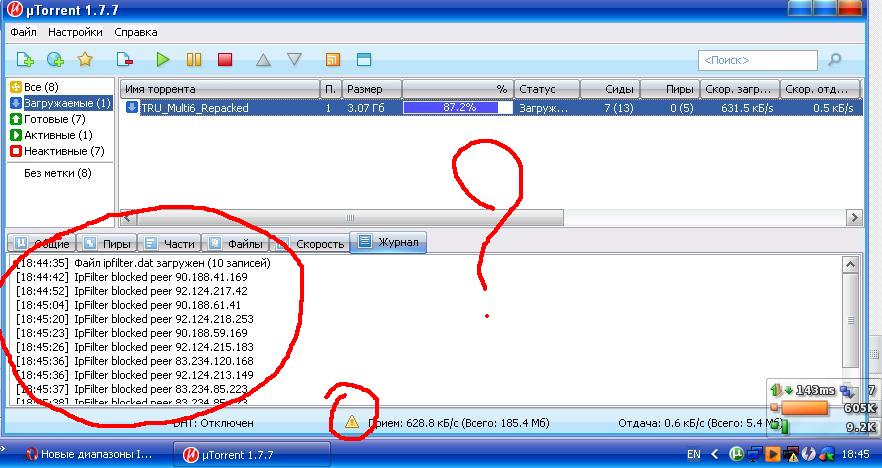Click the Create New Torrent star icon

click(85, 60)
